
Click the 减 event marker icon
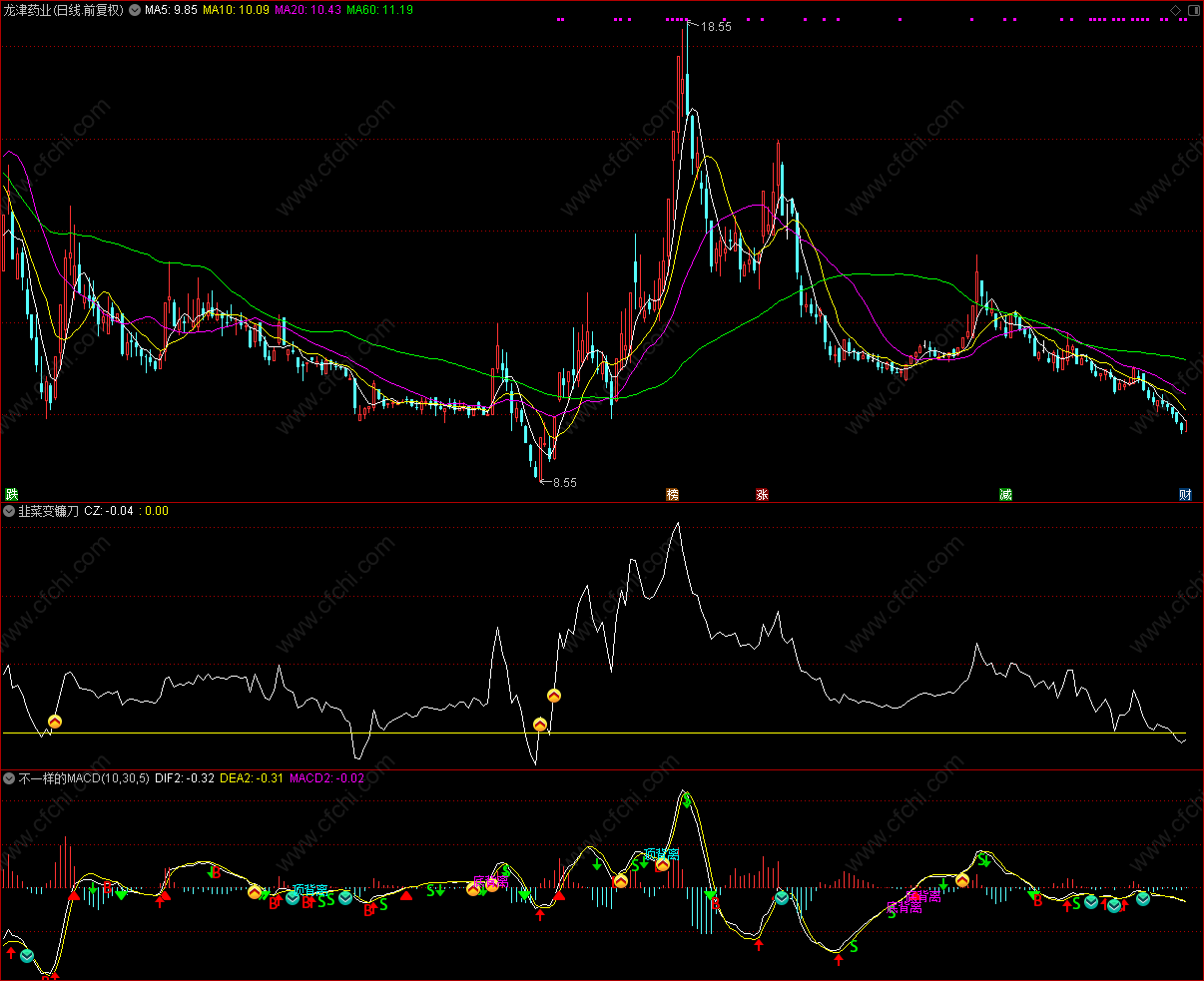pyautogui.click(x=1006, y=494)
